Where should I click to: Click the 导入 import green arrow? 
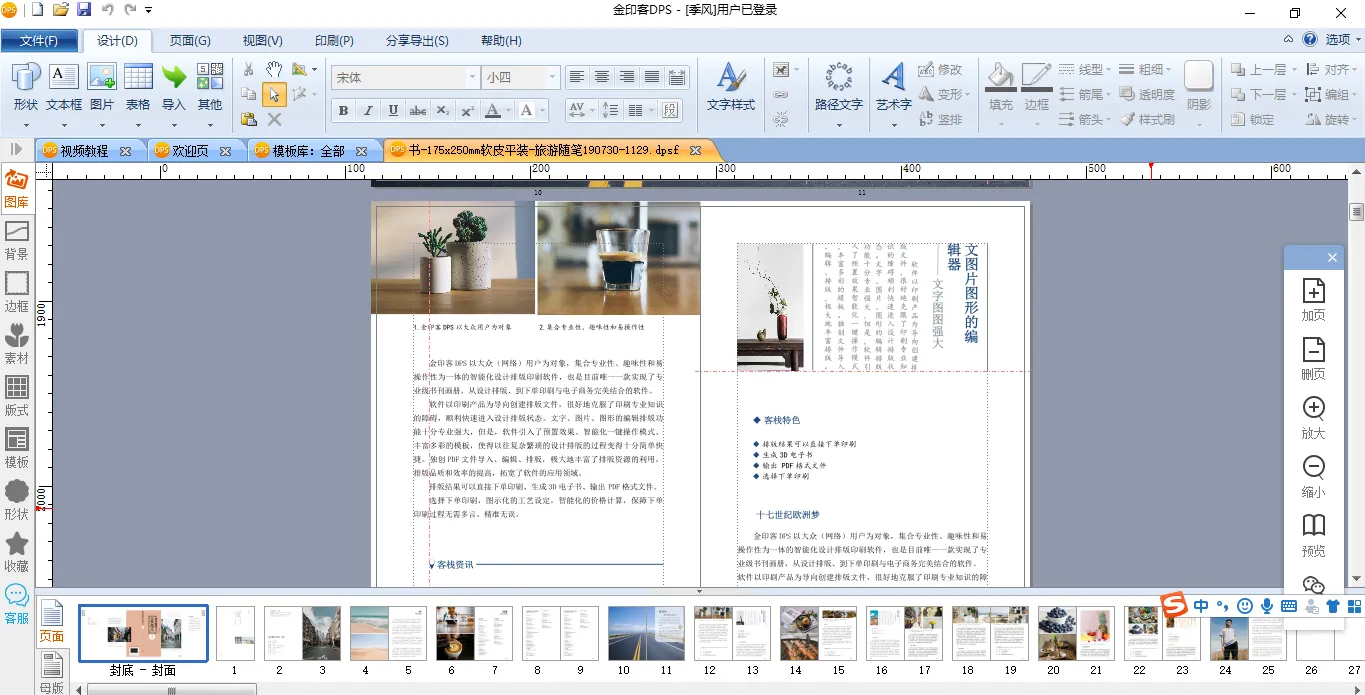174,86
